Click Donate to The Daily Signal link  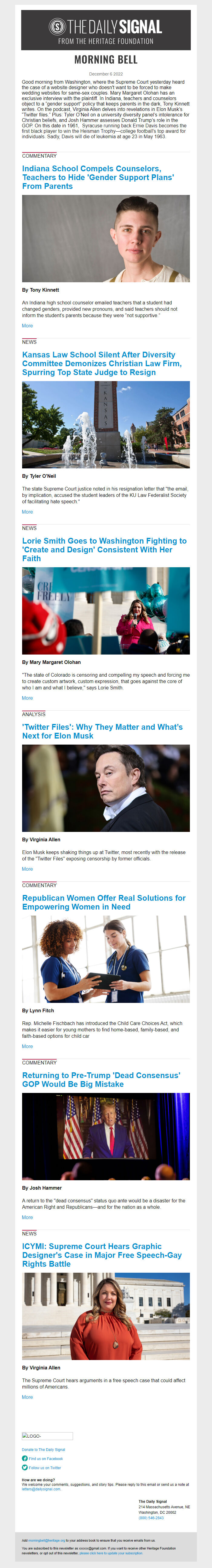pyautogui.click(x=43, y=1449)
